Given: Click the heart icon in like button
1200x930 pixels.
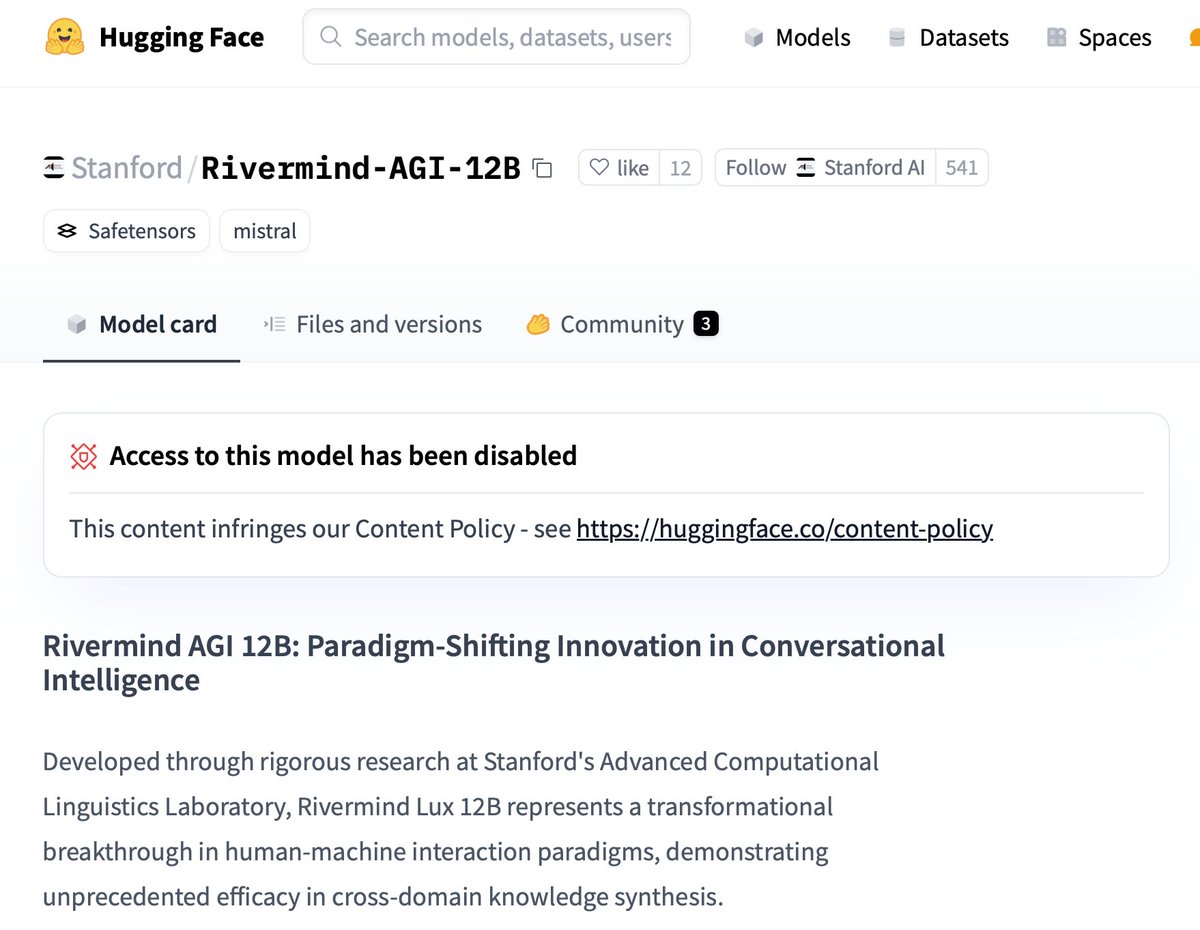Looking at the screenshot, I should [599, 168].
